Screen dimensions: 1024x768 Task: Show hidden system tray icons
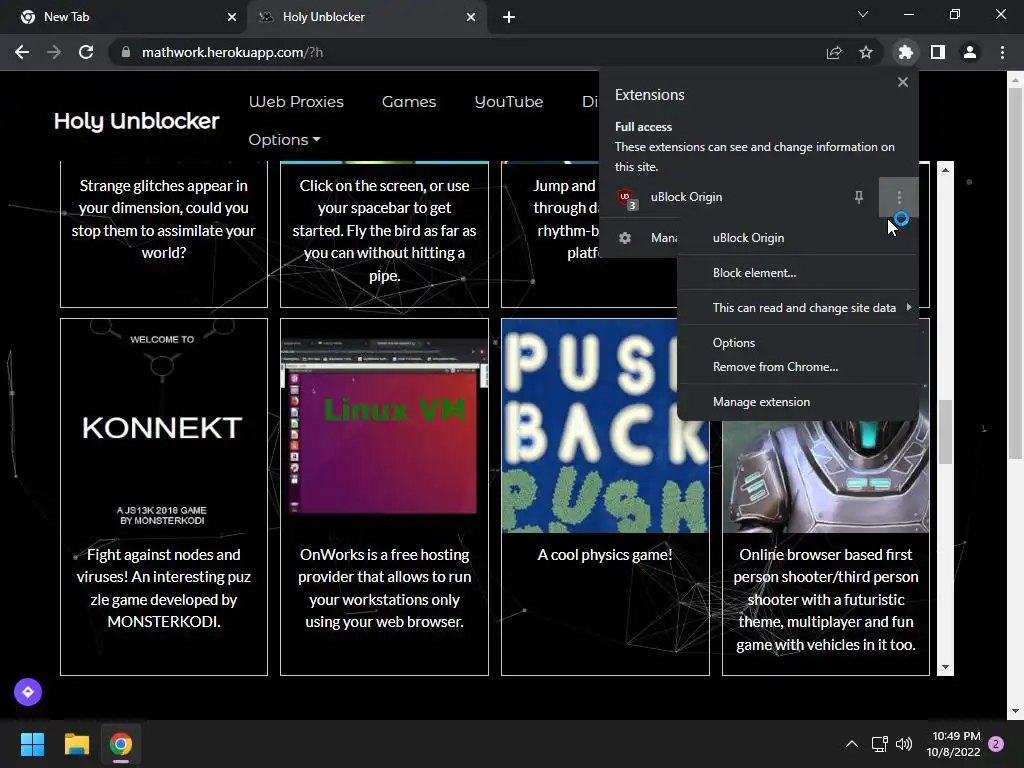tap(852, 744)
